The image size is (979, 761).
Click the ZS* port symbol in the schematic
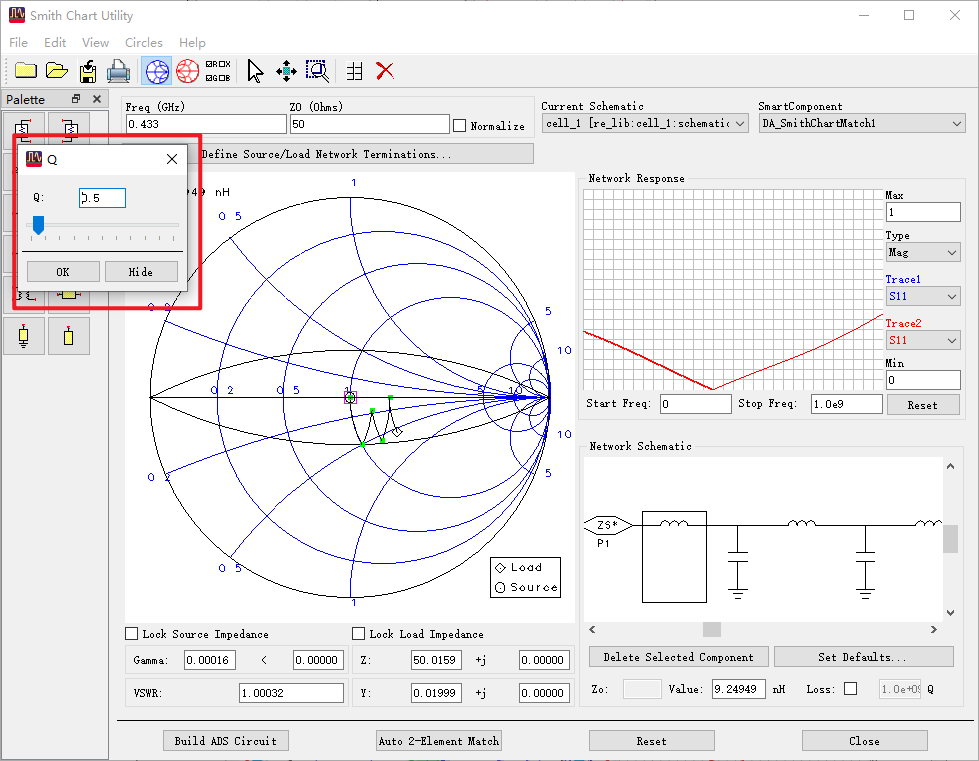(x=607, y=525)
